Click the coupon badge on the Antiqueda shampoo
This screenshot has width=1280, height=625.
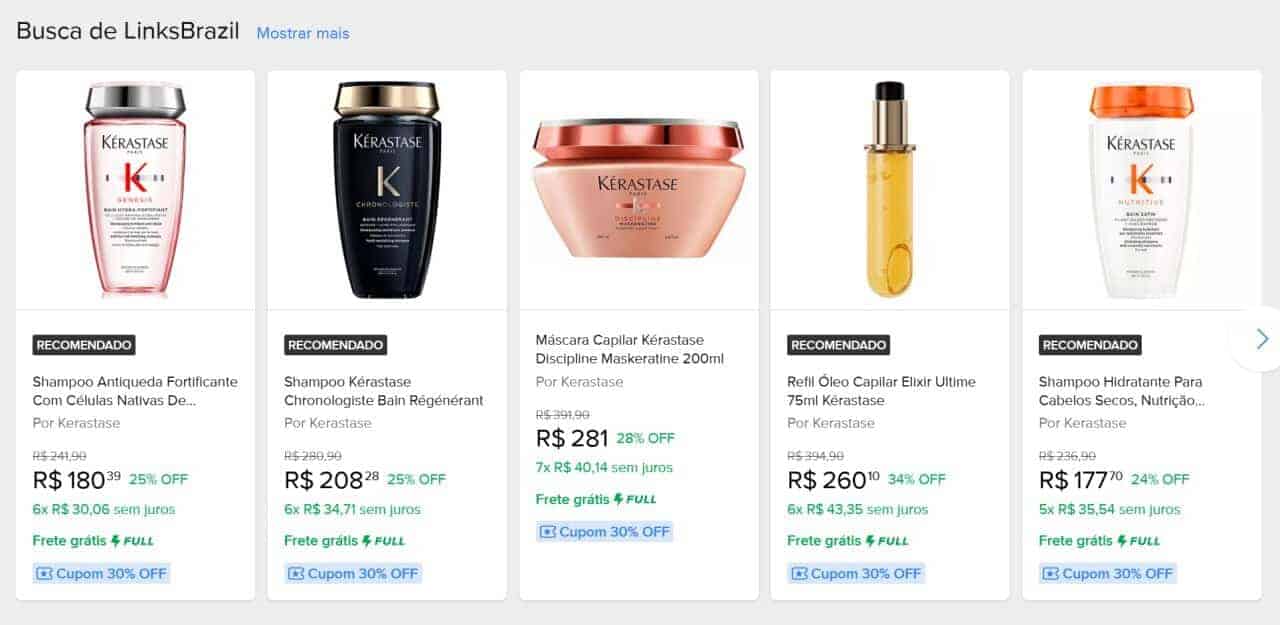click(x=101, y=574)
